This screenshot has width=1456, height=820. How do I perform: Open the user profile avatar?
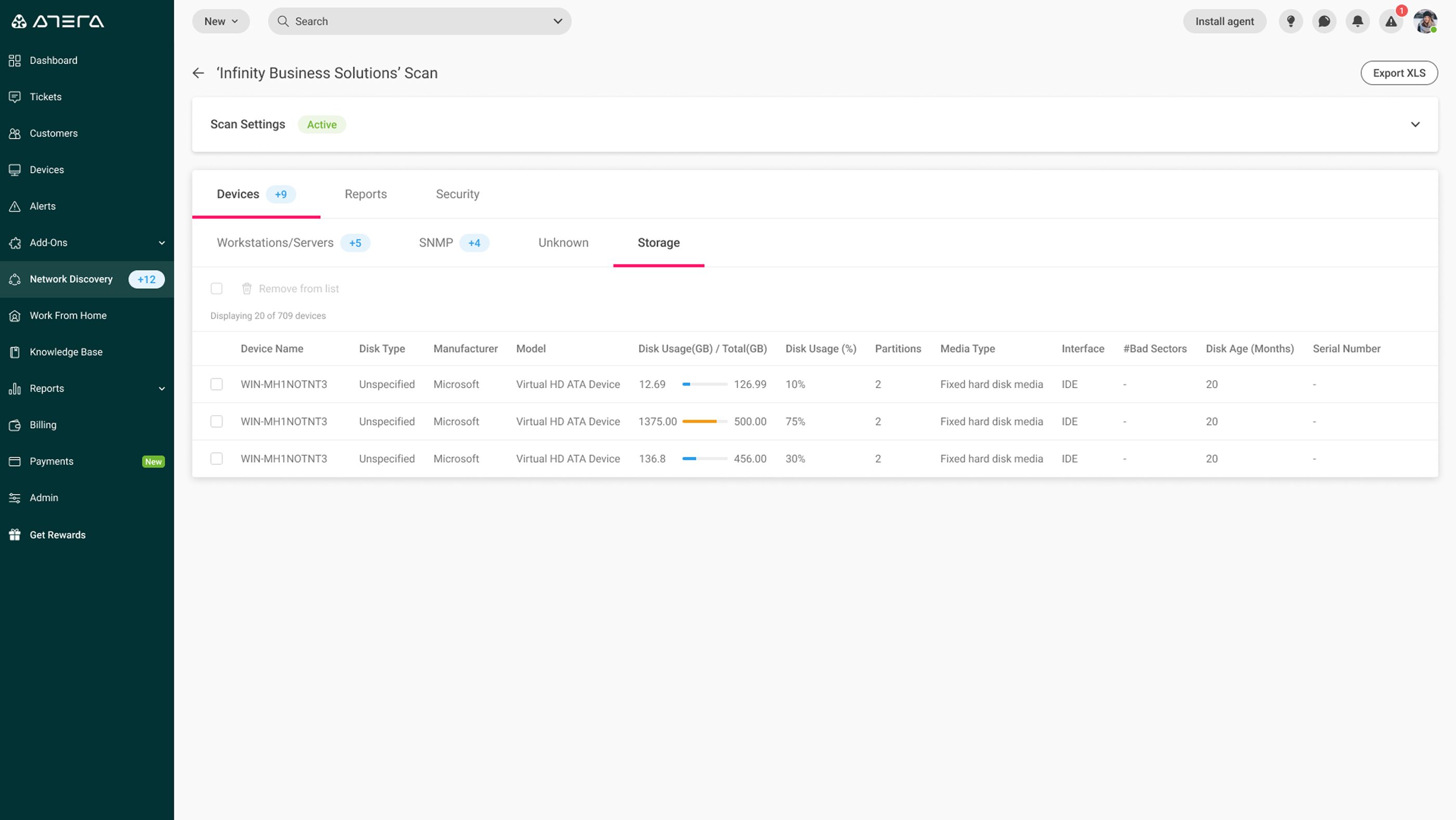pyautogui.click(x=1425, y=21)
